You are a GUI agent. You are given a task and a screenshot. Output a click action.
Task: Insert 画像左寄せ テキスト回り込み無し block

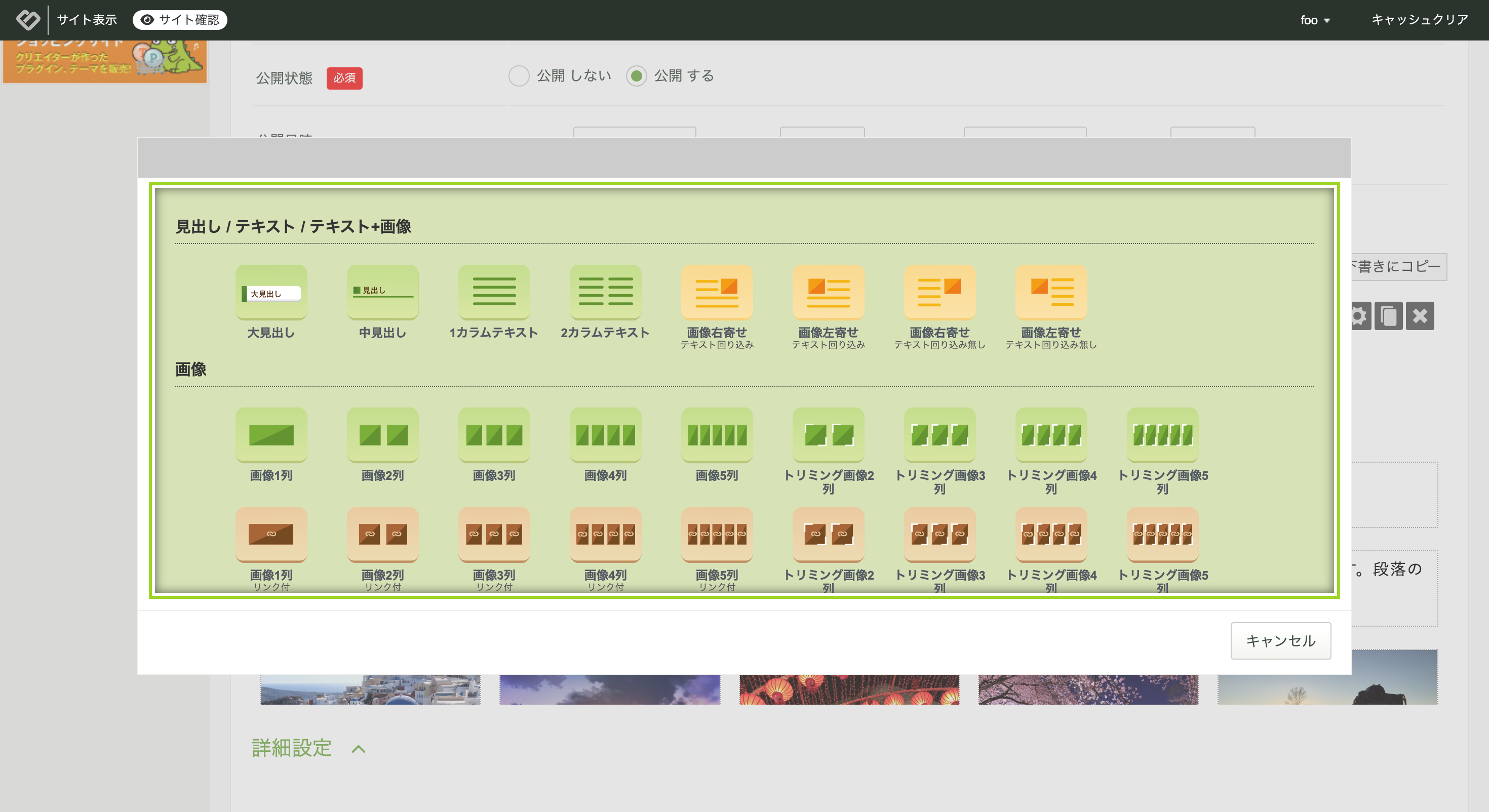[1051, 293]
